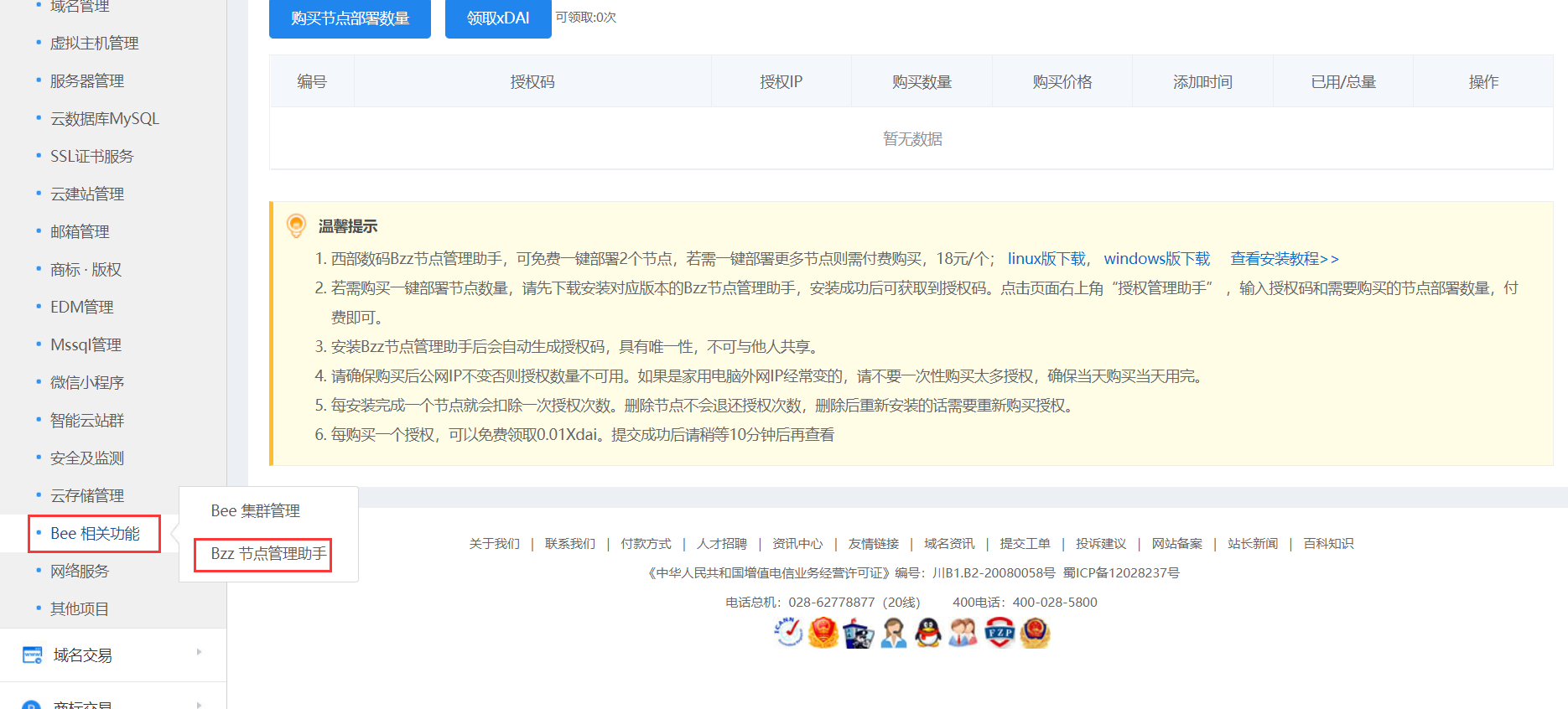Screen dimensions: 1568x709
Task: Click the ICANN certification badge in footer
Action: point(788,633)
